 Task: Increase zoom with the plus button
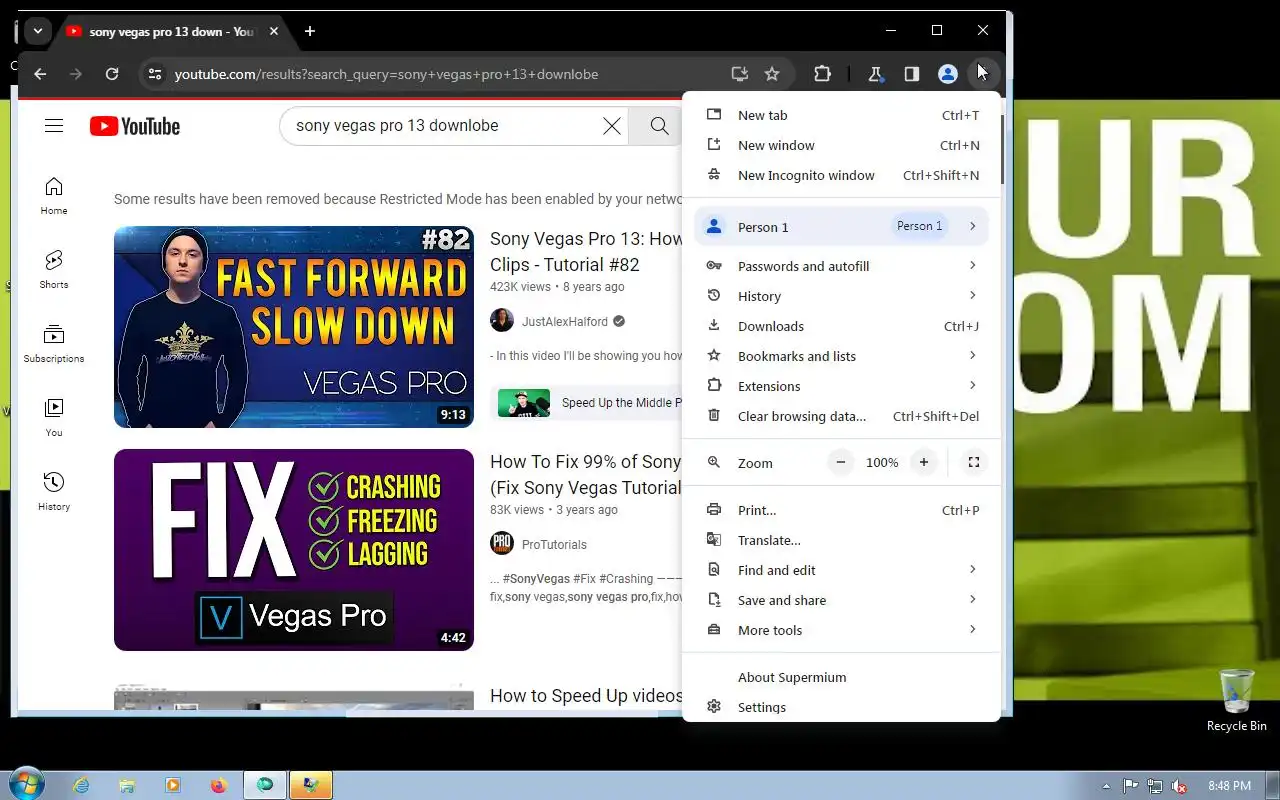click(x=924, y=462)
